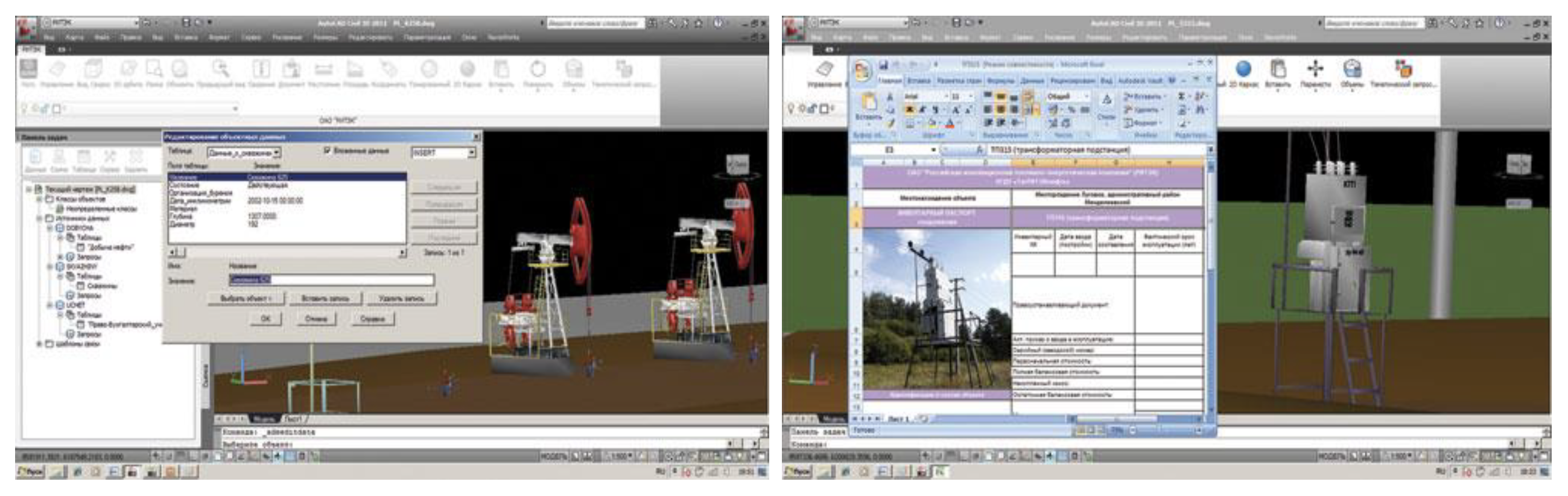Toggle bold formatting in Excel ribbon
This screenshot has height=496, width=1568.
click(x=909, y=110)
